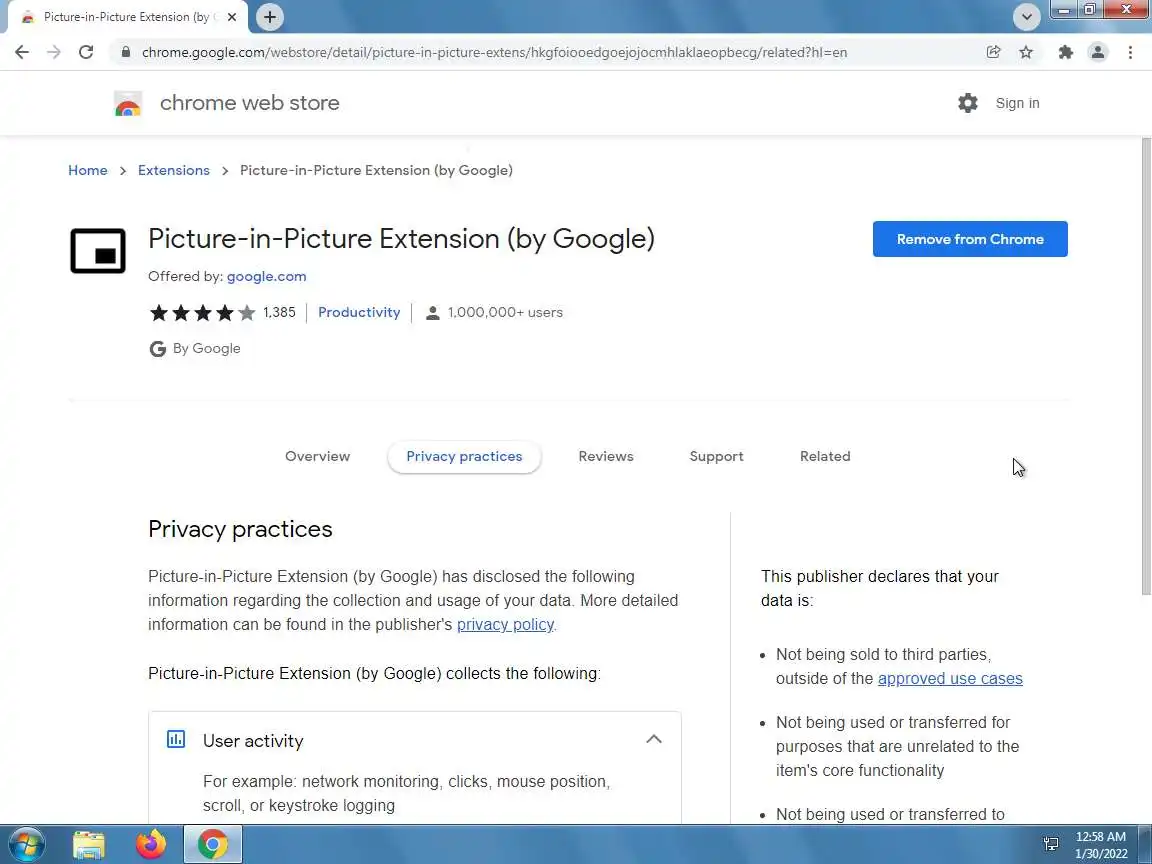
Task: Open tab search dropdown arrow
Action: pos(1026,17)
